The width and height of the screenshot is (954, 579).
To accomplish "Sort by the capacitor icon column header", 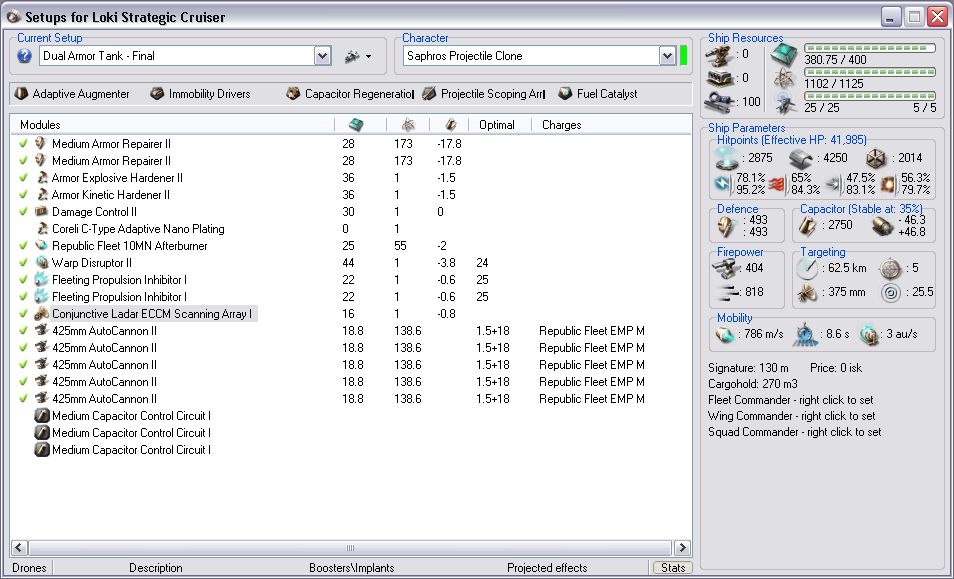I will pos(450,125).
